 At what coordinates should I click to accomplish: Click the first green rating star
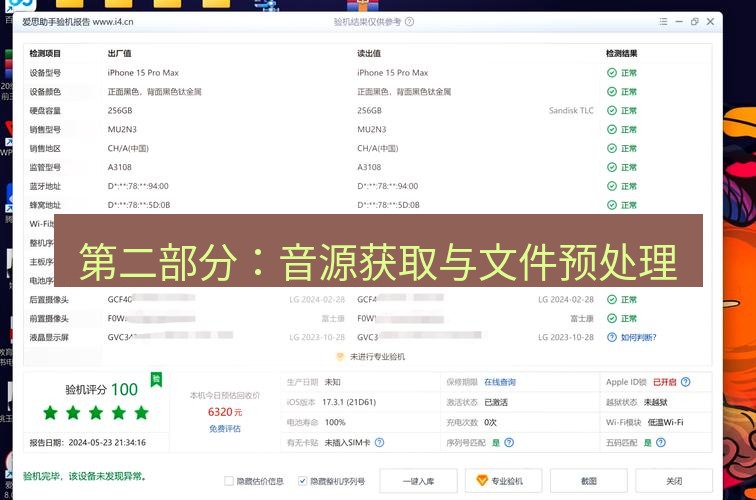click(50, 413)
